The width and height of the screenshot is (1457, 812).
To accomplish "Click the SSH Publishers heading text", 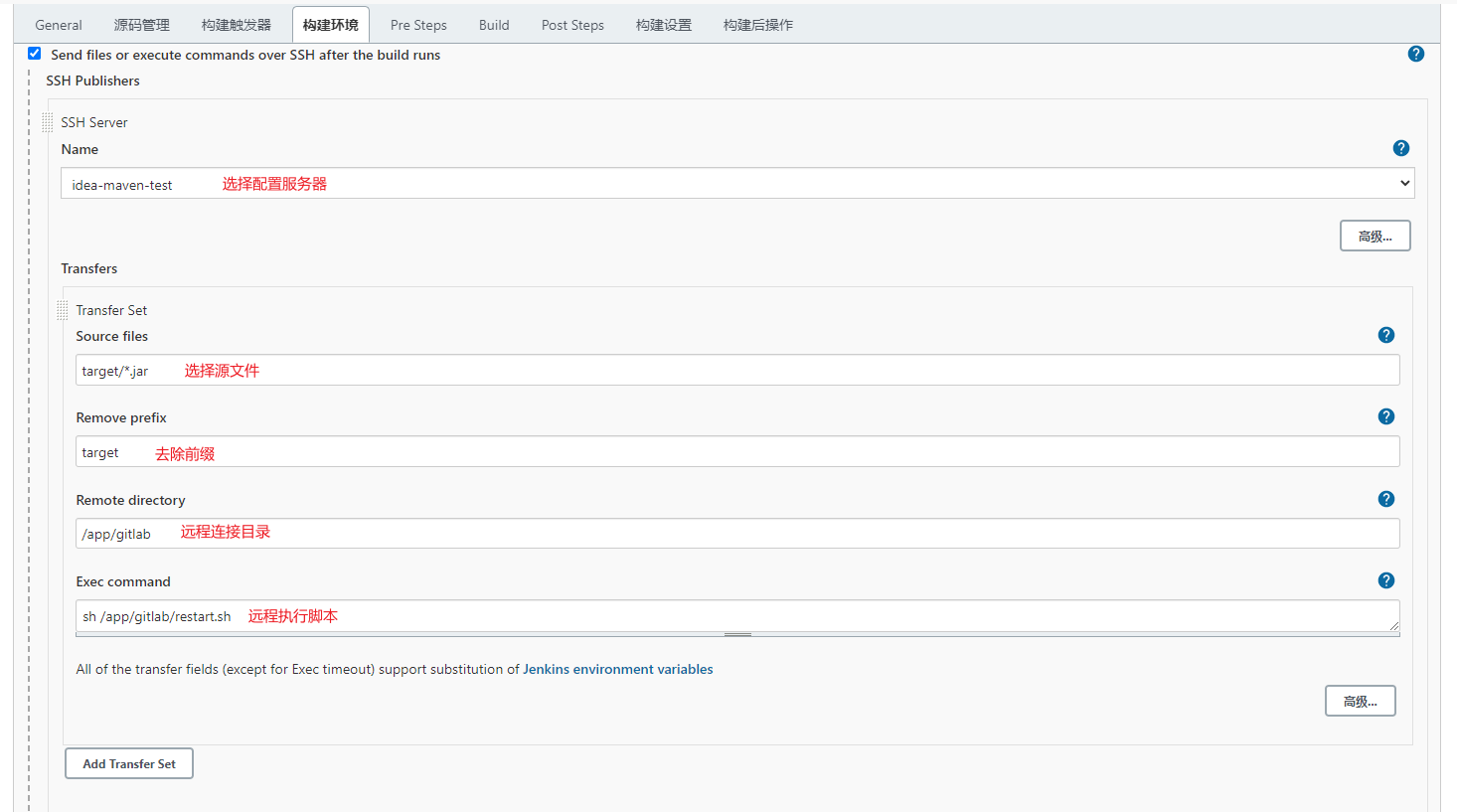I will [x=92, y=81].
